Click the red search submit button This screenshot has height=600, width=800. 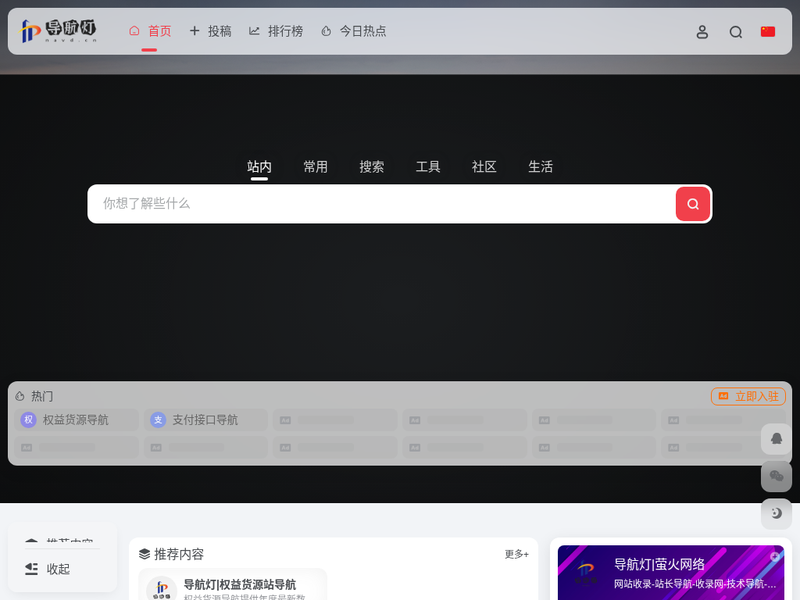[693, 204]
